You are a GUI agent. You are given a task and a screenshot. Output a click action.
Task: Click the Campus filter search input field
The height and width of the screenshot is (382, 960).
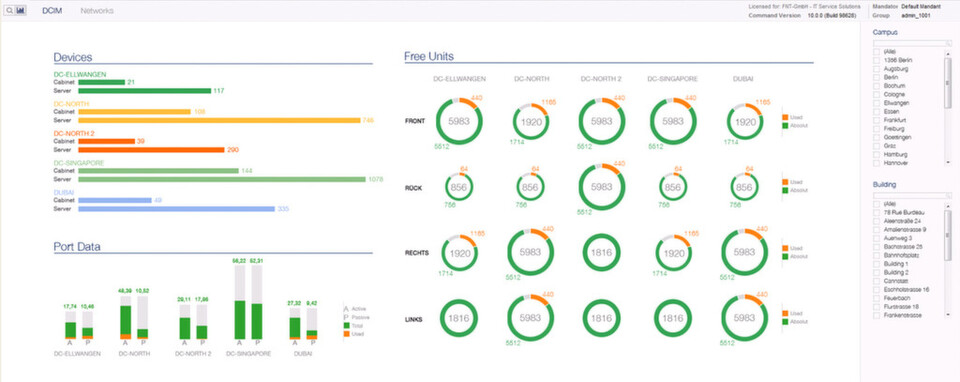click(x=909, y=43)
